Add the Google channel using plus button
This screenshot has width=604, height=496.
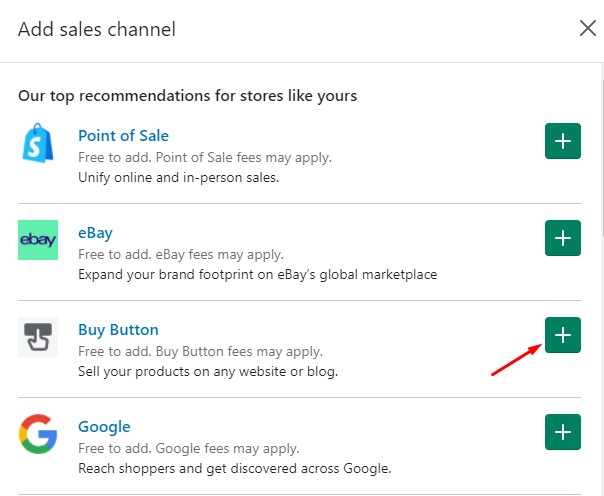[563, 432]
